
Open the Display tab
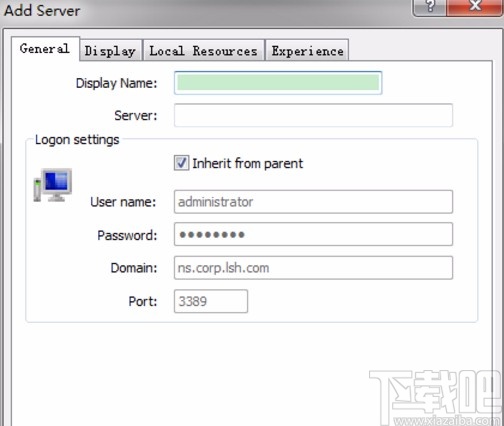pos(110,51)
